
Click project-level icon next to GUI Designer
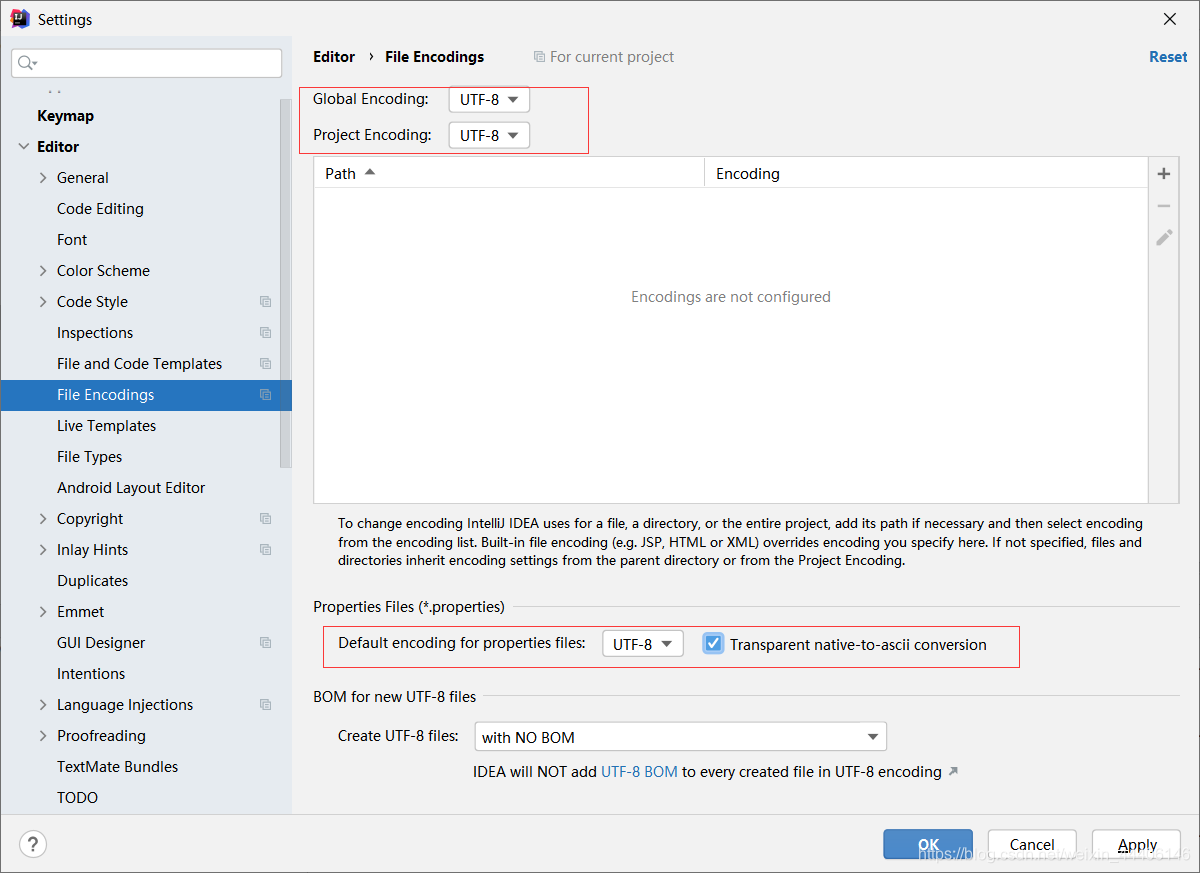265,643
